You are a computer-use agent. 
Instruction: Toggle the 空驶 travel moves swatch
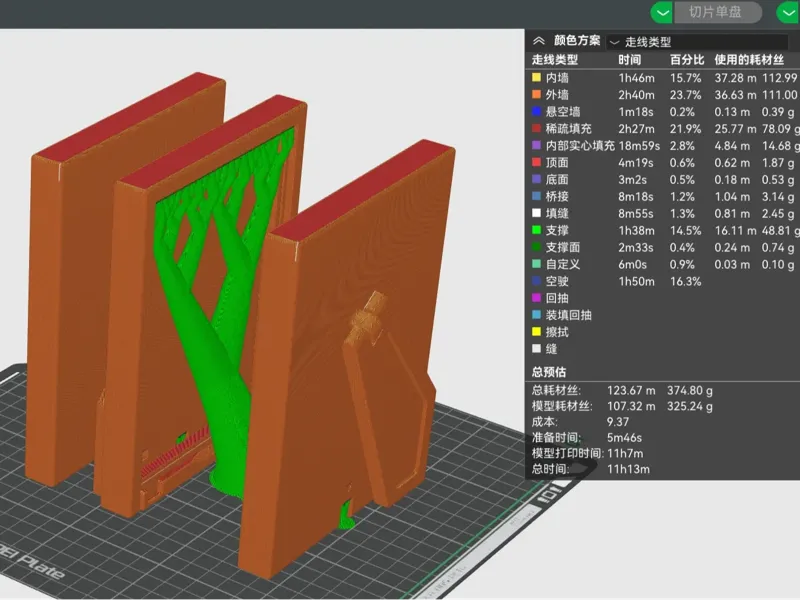coord(536,281)
